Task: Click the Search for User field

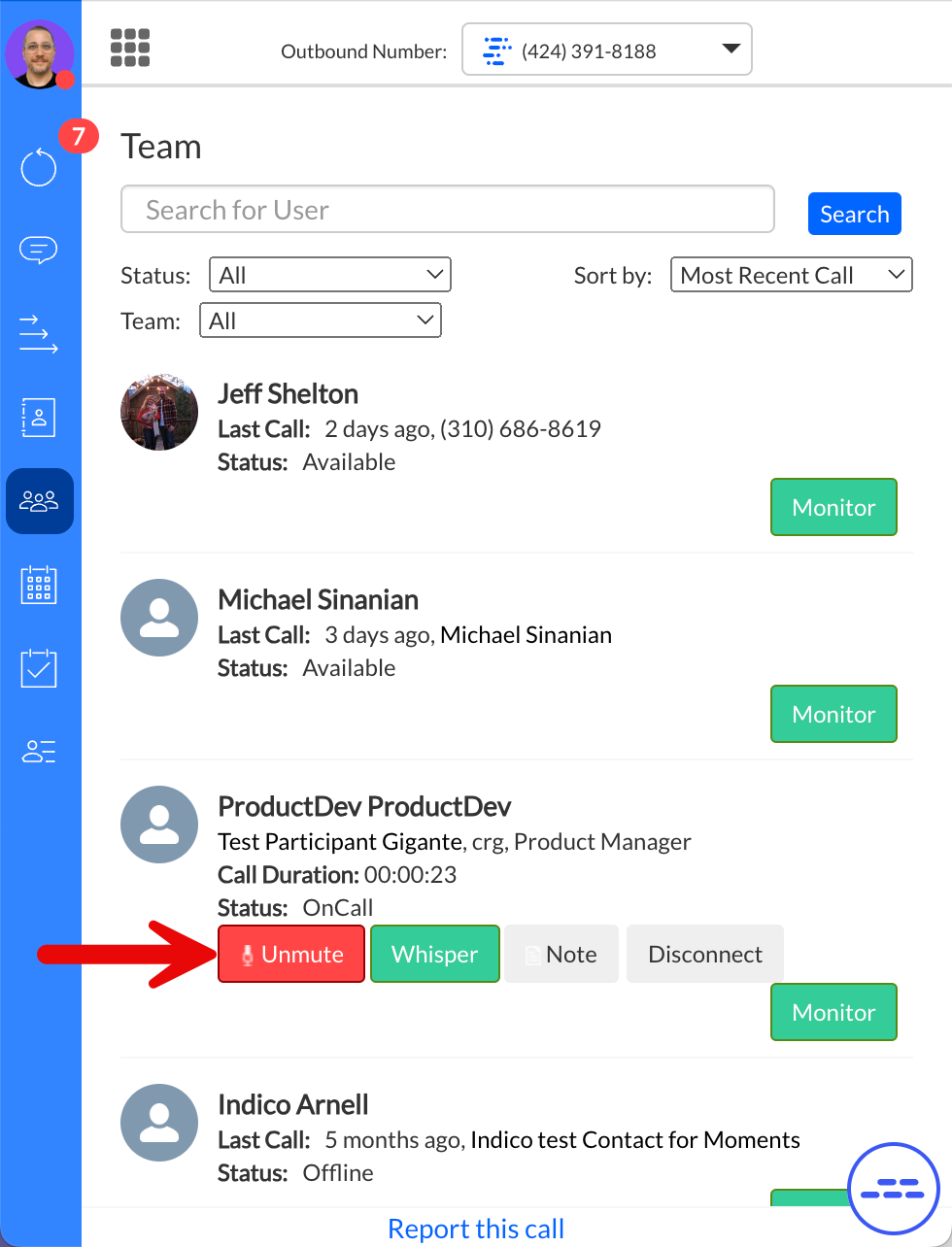Action: pyautogui.click(x=447, y=210)
